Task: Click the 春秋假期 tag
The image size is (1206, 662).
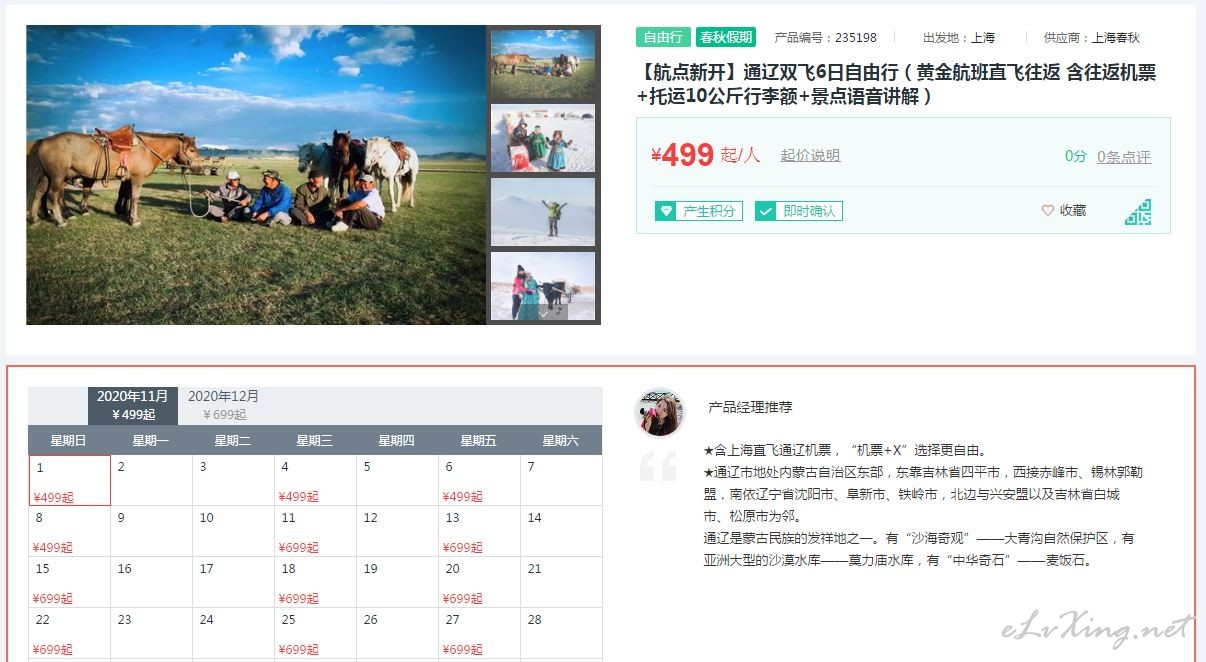Action: (x=726, y=37)
